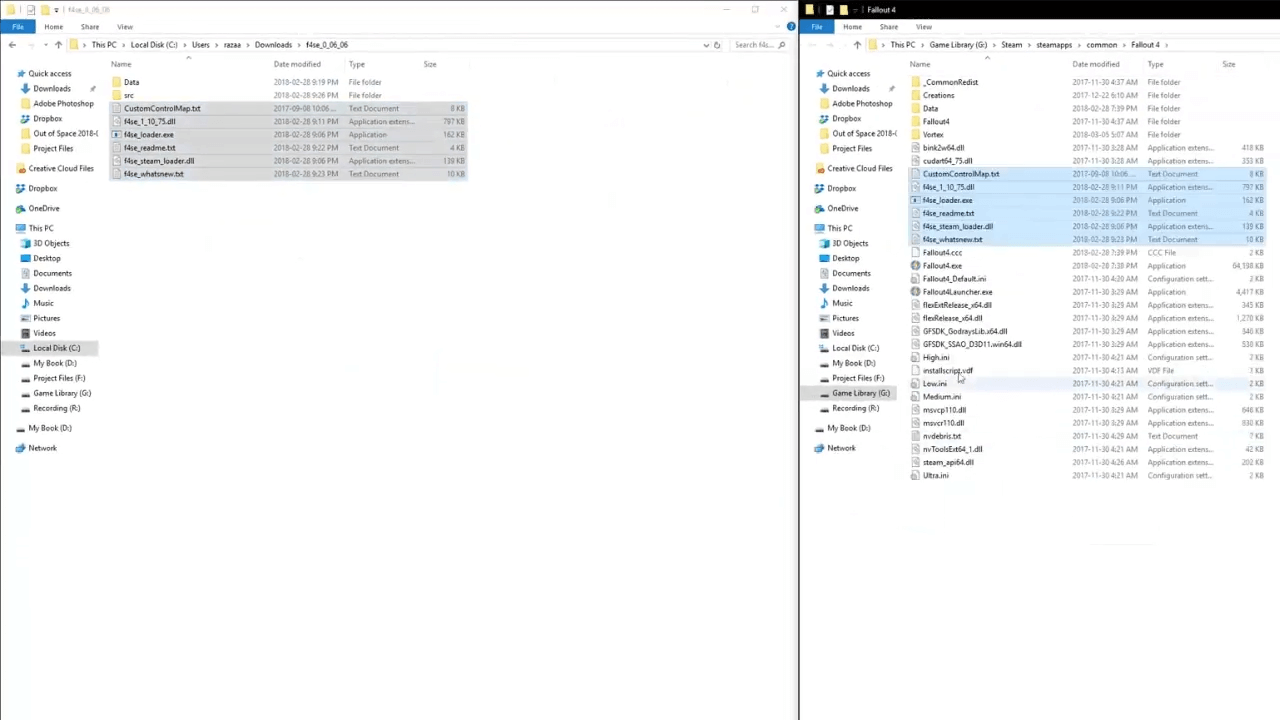This screenshot has width=1280, height=720.
Task: Go up one level in Fallout 4 window
Action: tap(857, 44)
